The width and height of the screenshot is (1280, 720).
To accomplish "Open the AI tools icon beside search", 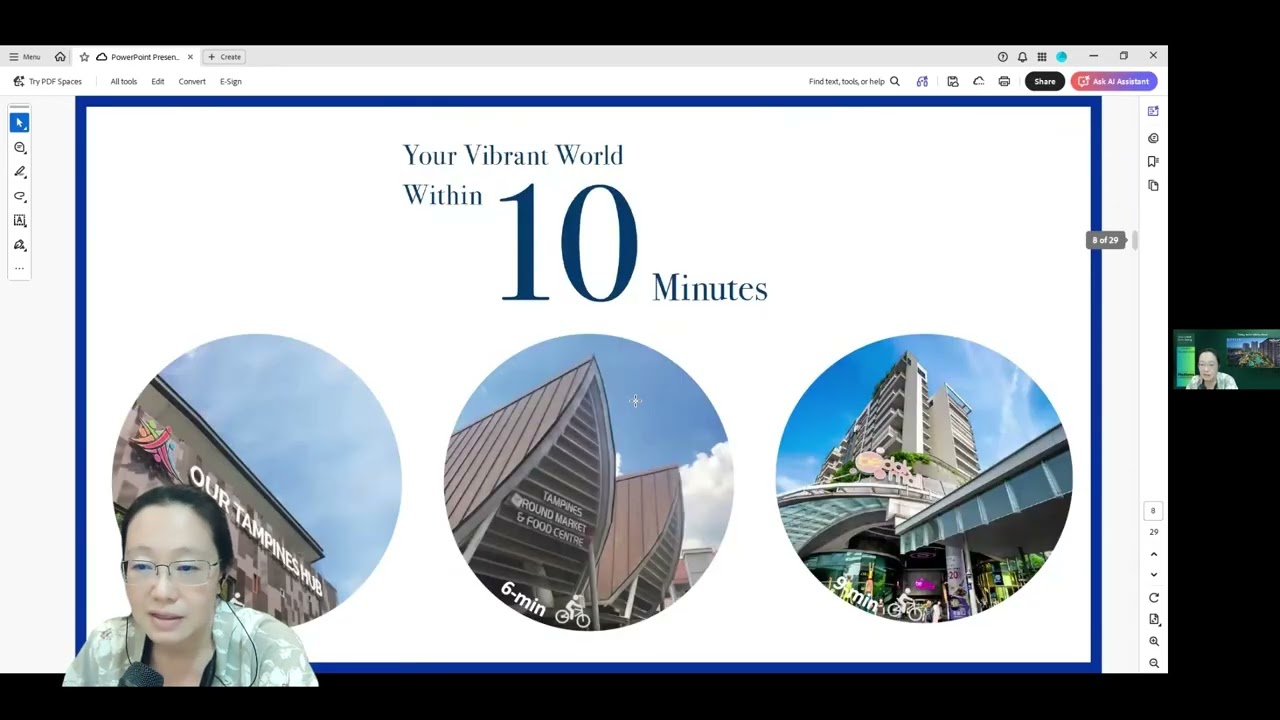I will 922,81.
